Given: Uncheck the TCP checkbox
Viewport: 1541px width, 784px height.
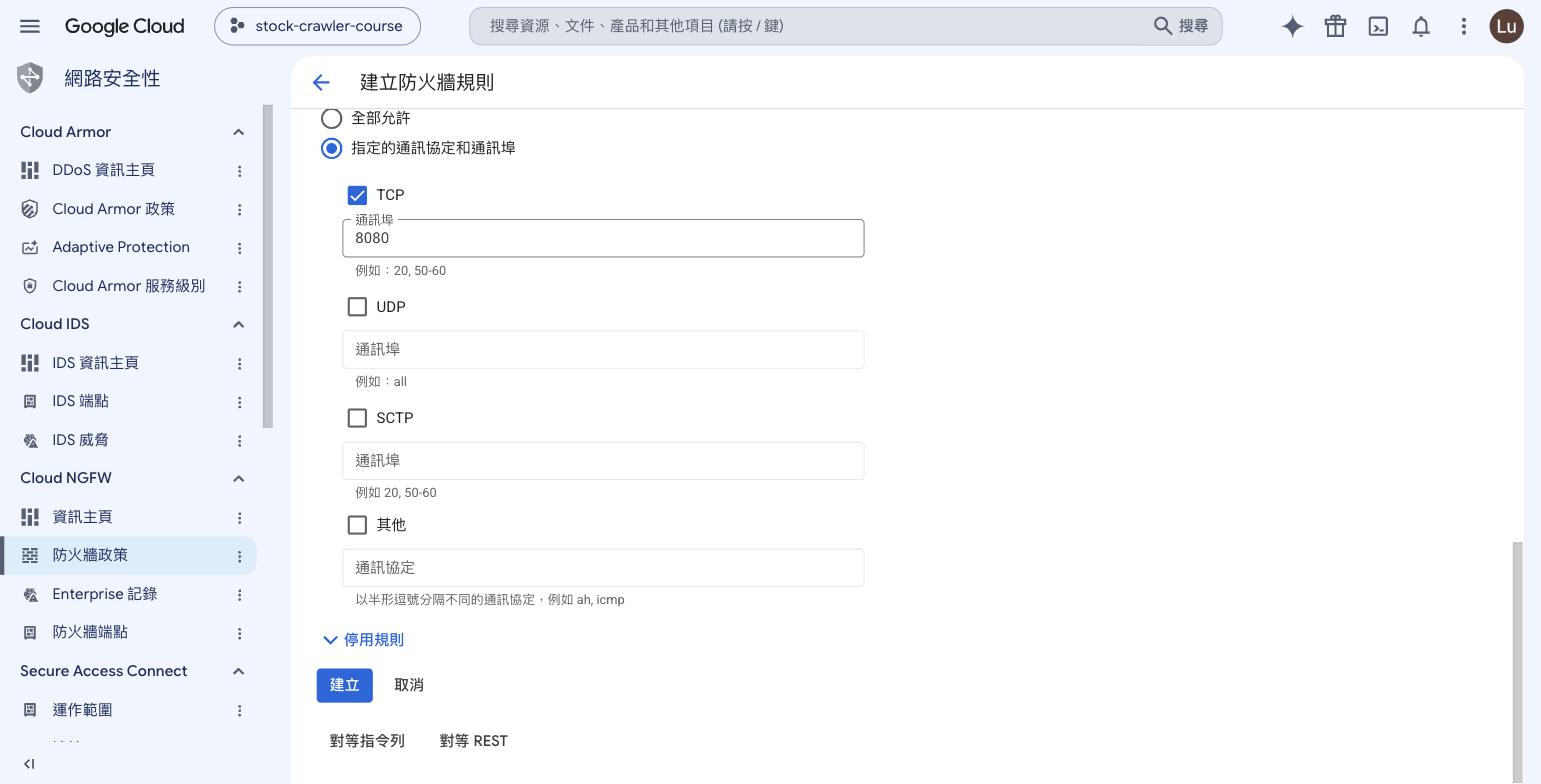Looking at the screenshot, I should click(357, 195).
